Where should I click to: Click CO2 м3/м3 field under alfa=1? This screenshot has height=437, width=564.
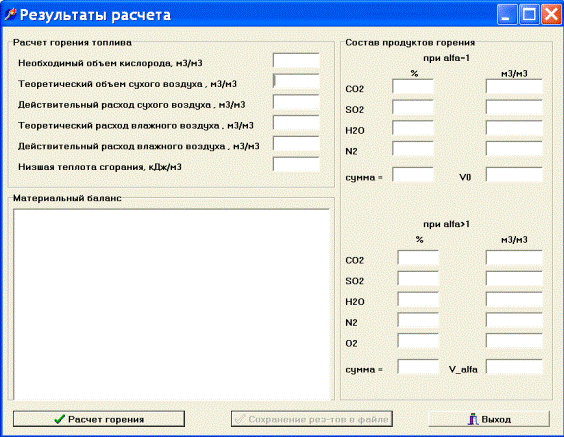point(514,87)
